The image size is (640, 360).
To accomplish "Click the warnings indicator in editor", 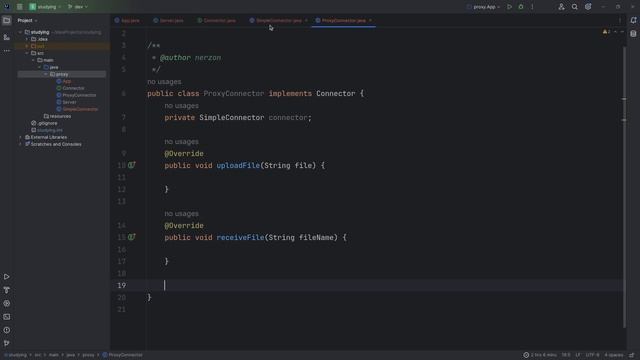I will point(607,32).
